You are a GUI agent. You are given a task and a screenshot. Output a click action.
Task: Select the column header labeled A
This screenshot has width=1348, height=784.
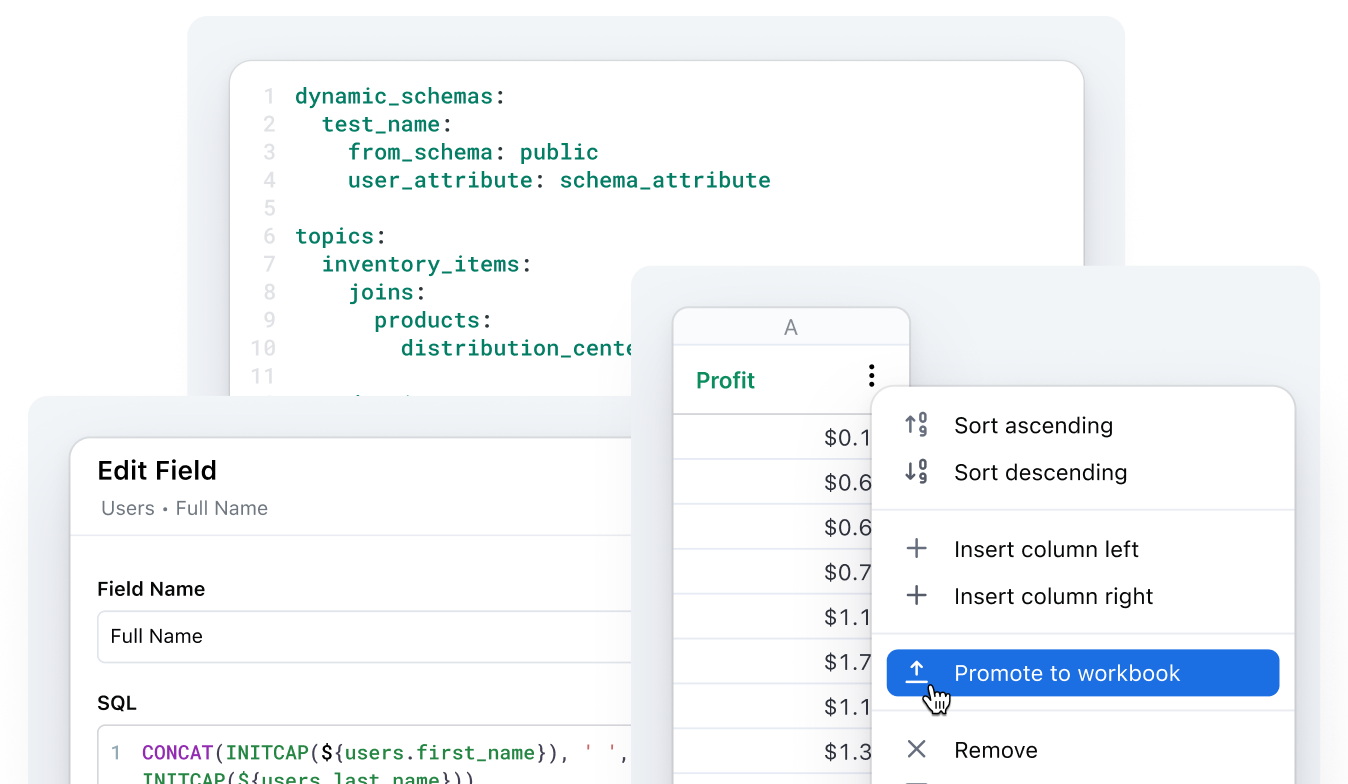pos(791,326)
